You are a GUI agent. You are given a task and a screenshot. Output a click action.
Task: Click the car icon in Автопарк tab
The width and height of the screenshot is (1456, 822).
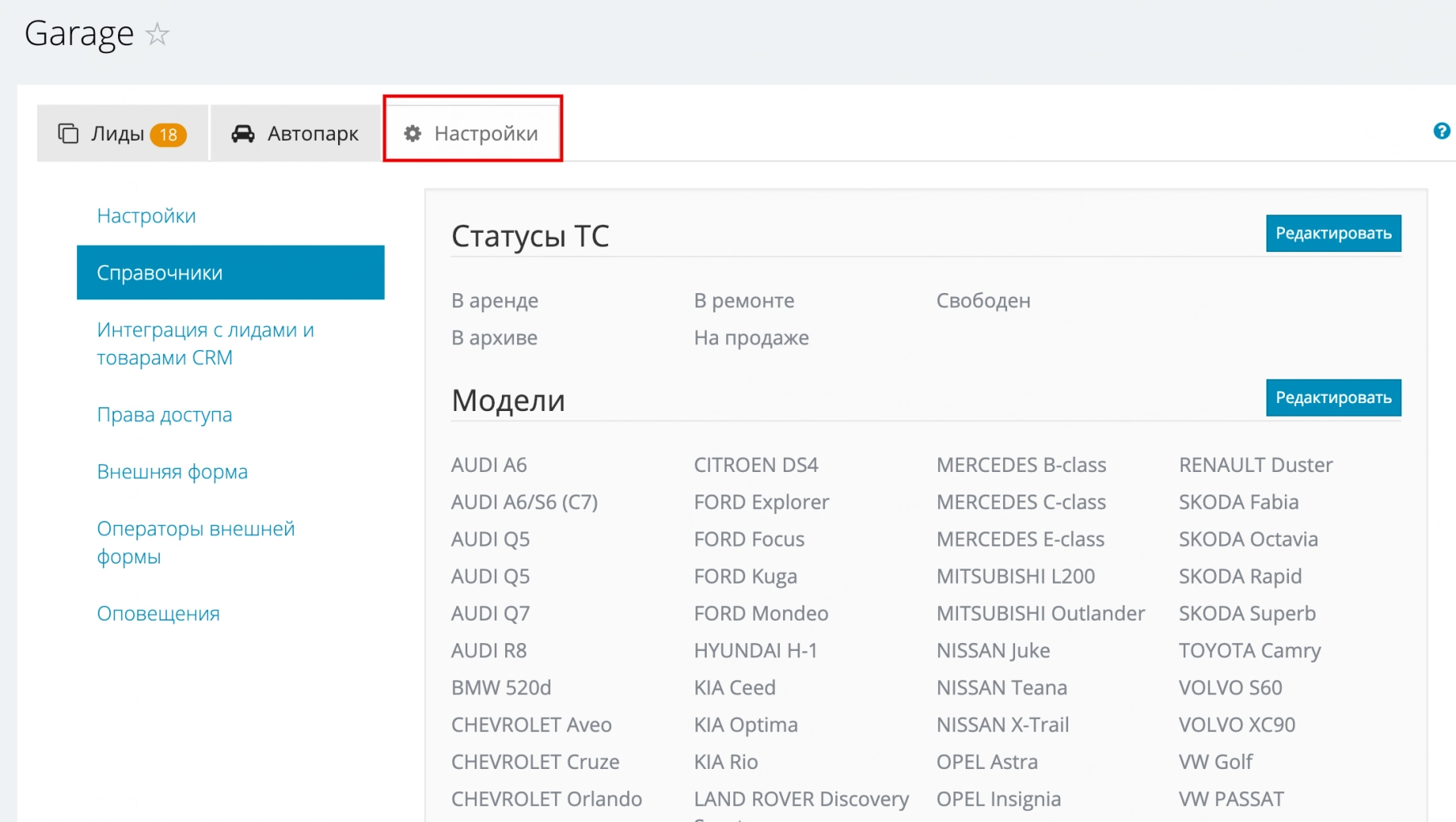(x=243, y=133)
